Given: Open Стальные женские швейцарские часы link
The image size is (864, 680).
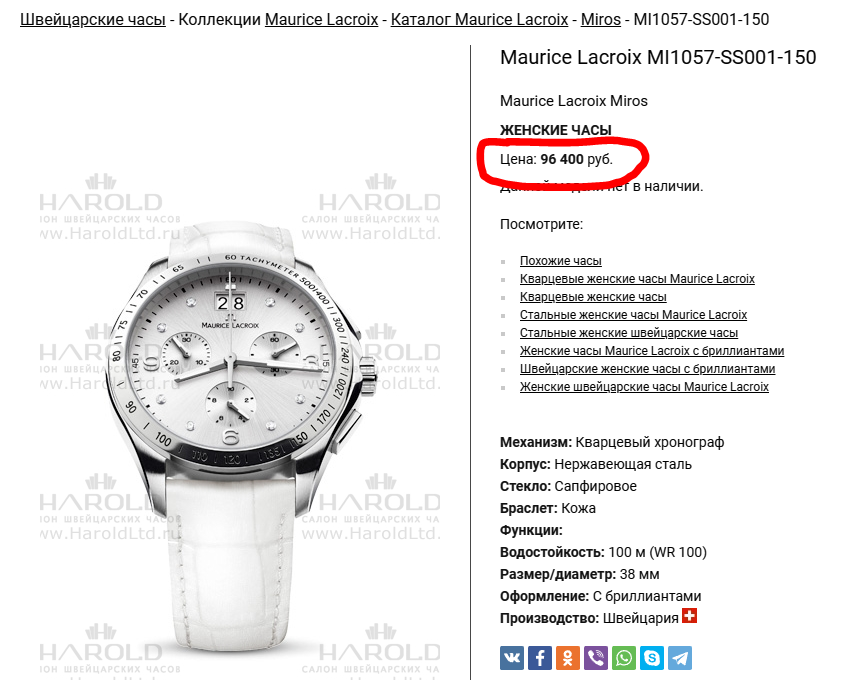Looking at the screenshot, I should point(629,333).
